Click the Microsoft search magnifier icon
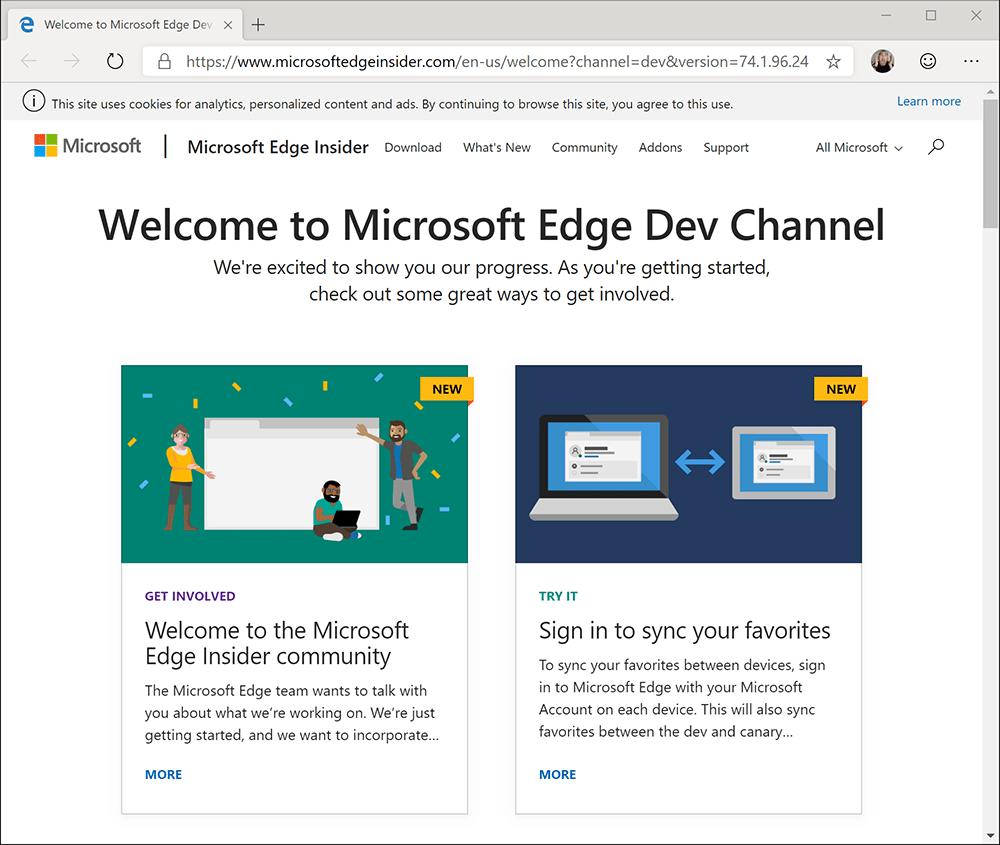 pyautogui.click(x=936, y=147)
